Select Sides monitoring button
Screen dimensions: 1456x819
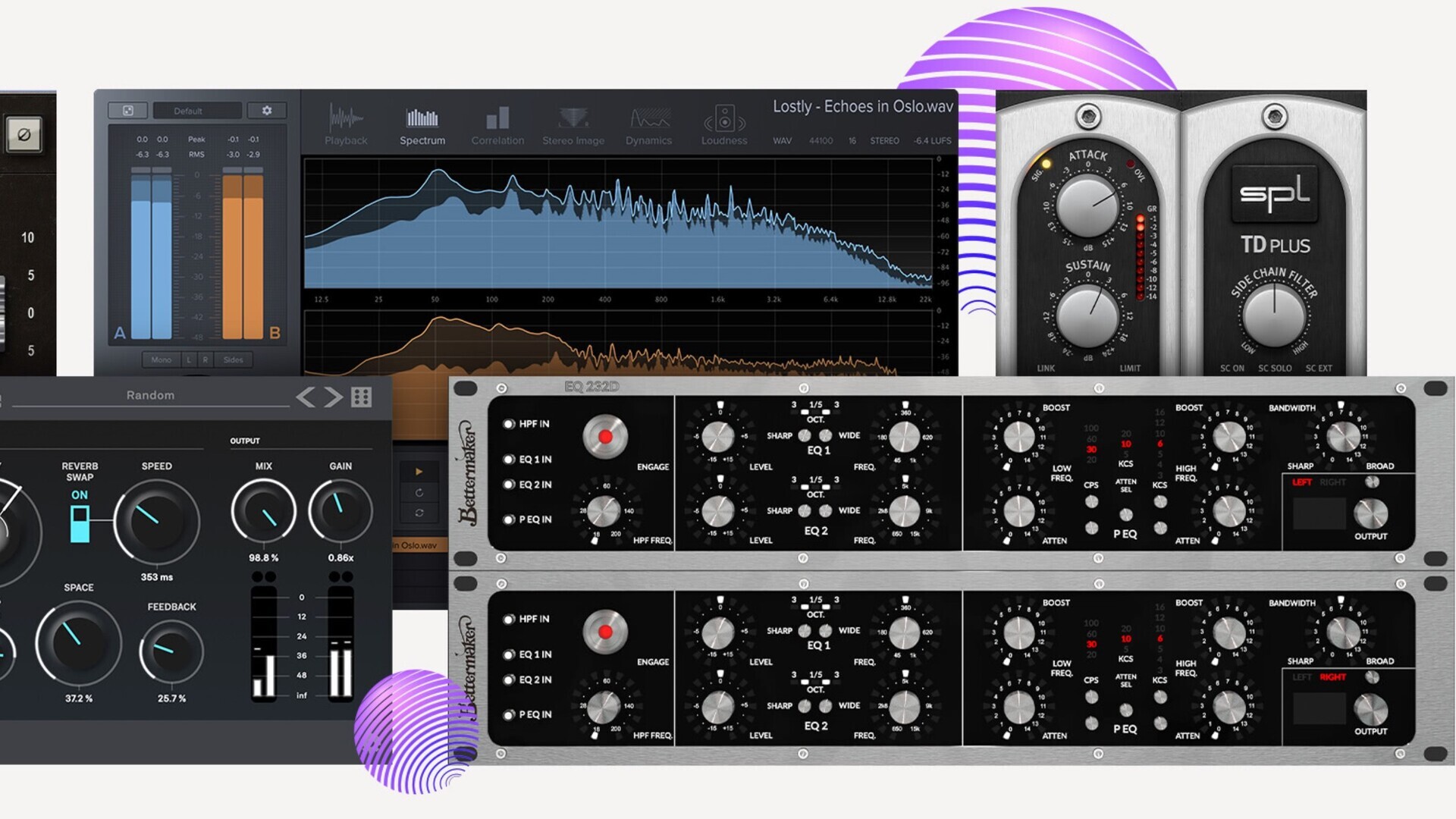tap(234, 359)
